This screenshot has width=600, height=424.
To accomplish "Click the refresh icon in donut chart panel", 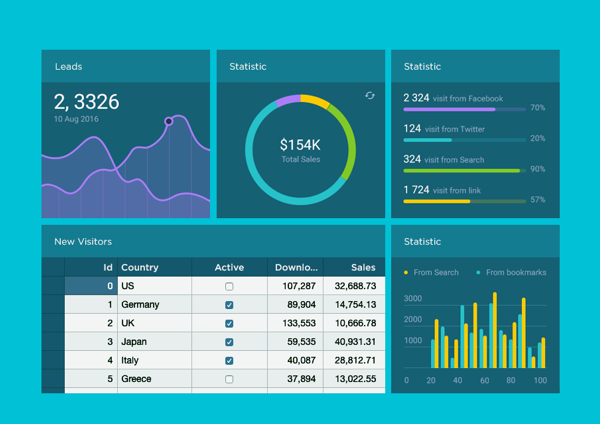I will pyautogui.click(x=370, y=95).
